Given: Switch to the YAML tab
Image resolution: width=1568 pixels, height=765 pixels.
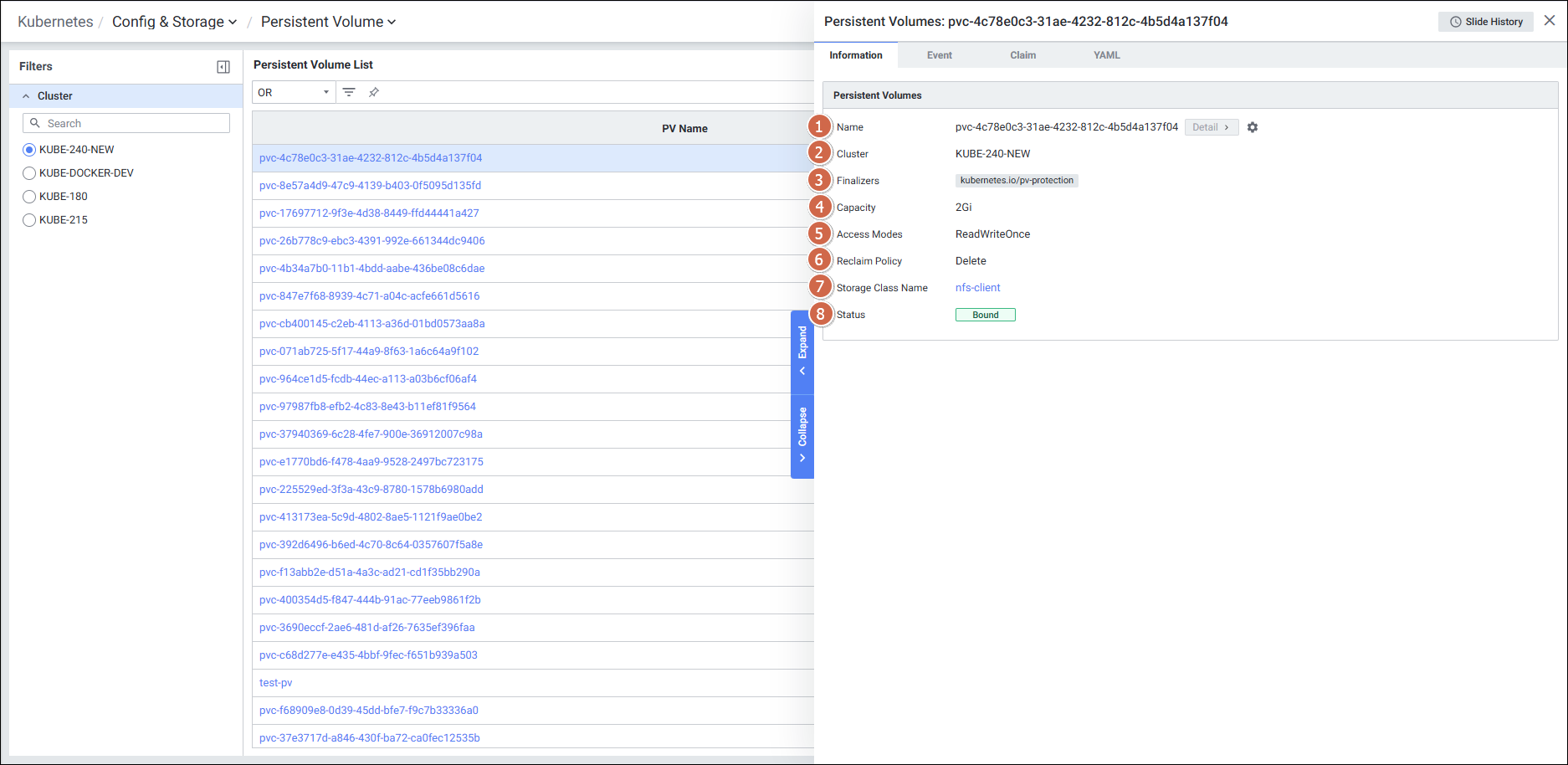Looking at the screenshot, I should 1106,55.
